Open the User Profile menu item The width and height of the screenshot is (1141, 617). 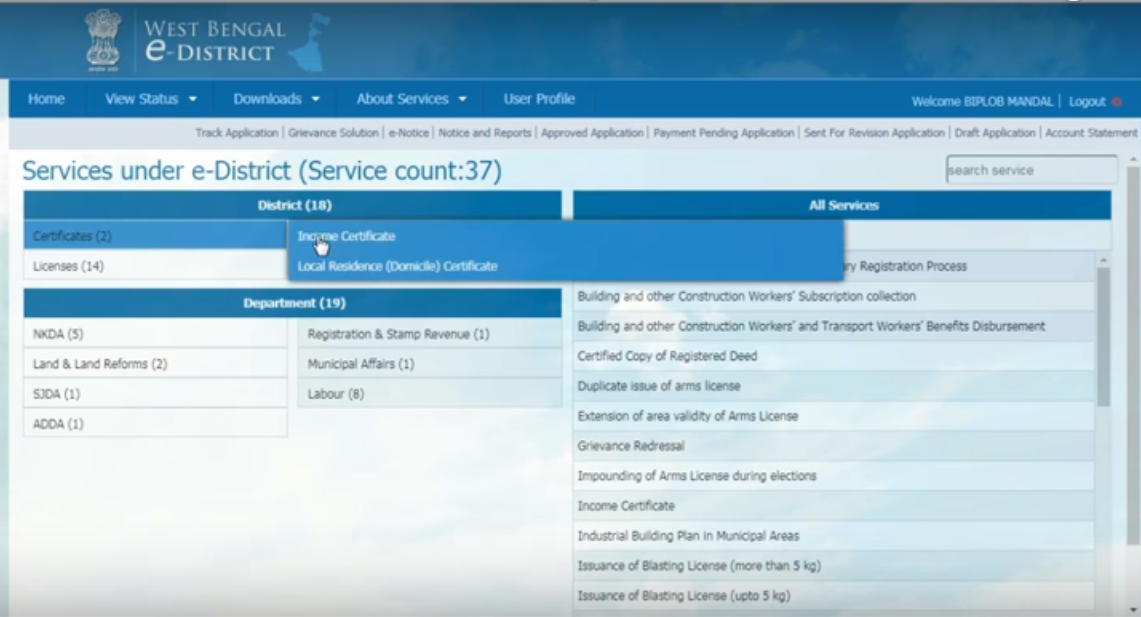[539, 99]
